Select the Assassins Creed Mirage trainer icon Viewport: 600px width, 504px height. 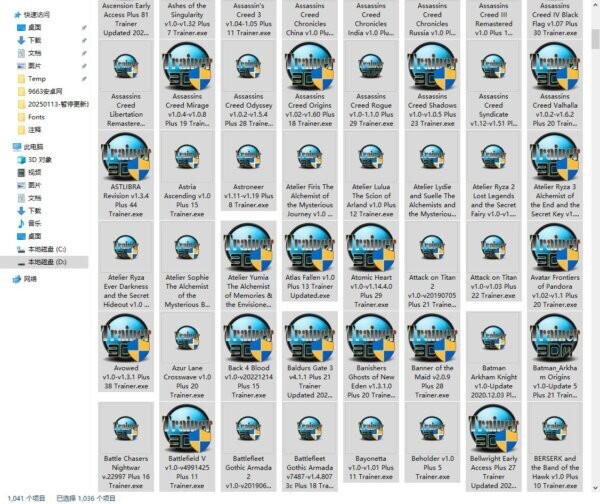coord(187,67)
